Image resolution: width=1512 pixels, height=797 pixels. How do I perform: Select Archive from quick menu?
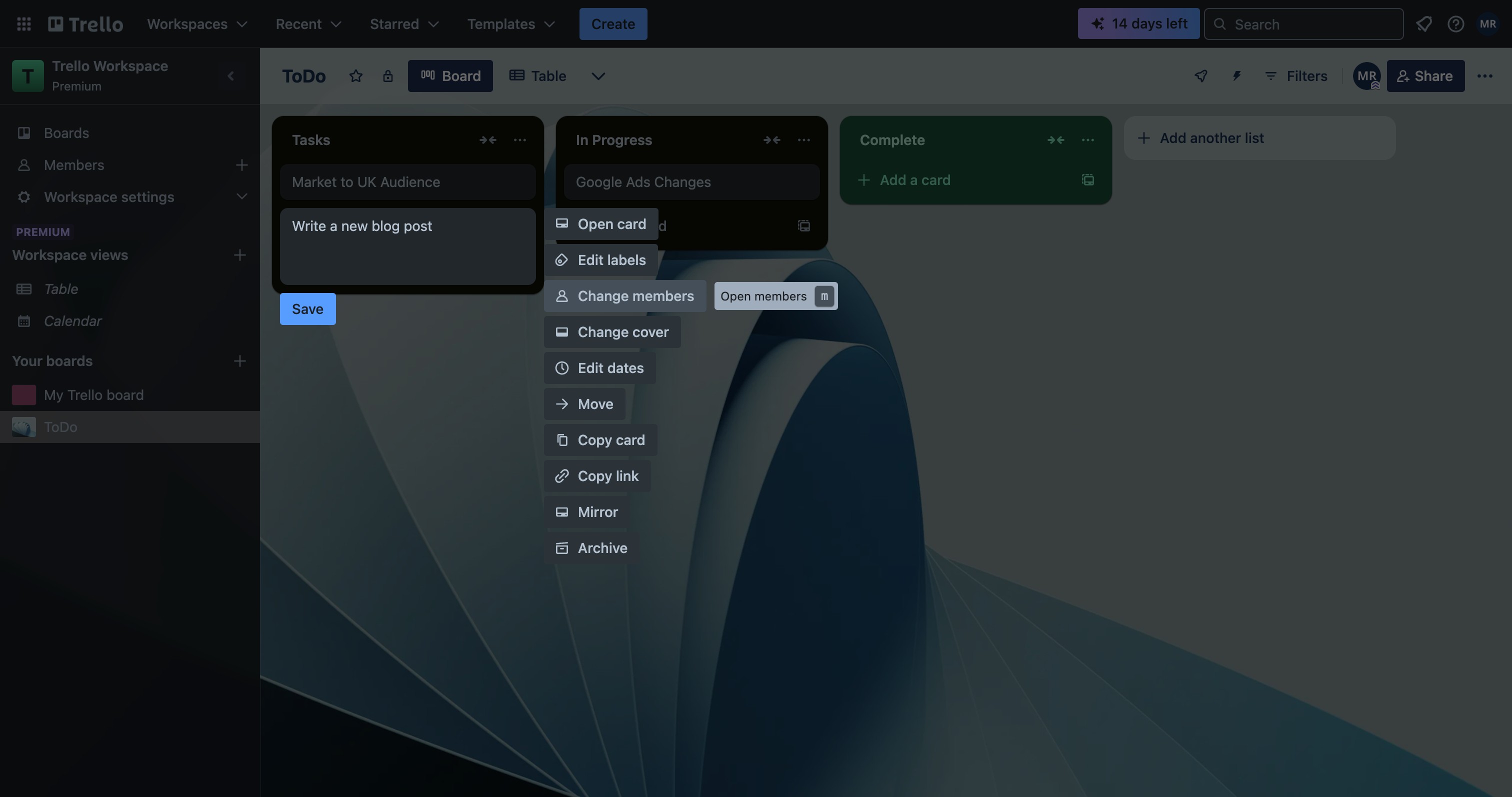(x=591, y=548)
